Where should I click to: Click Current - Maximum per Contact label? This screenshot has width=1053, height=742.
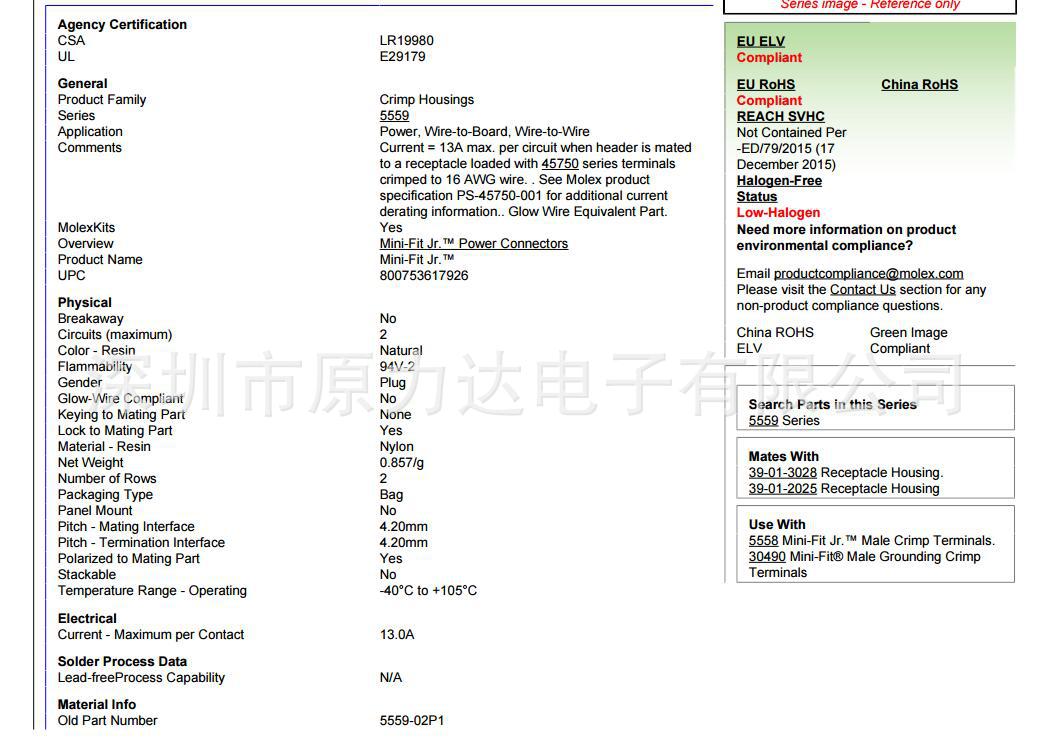point(151,635)
